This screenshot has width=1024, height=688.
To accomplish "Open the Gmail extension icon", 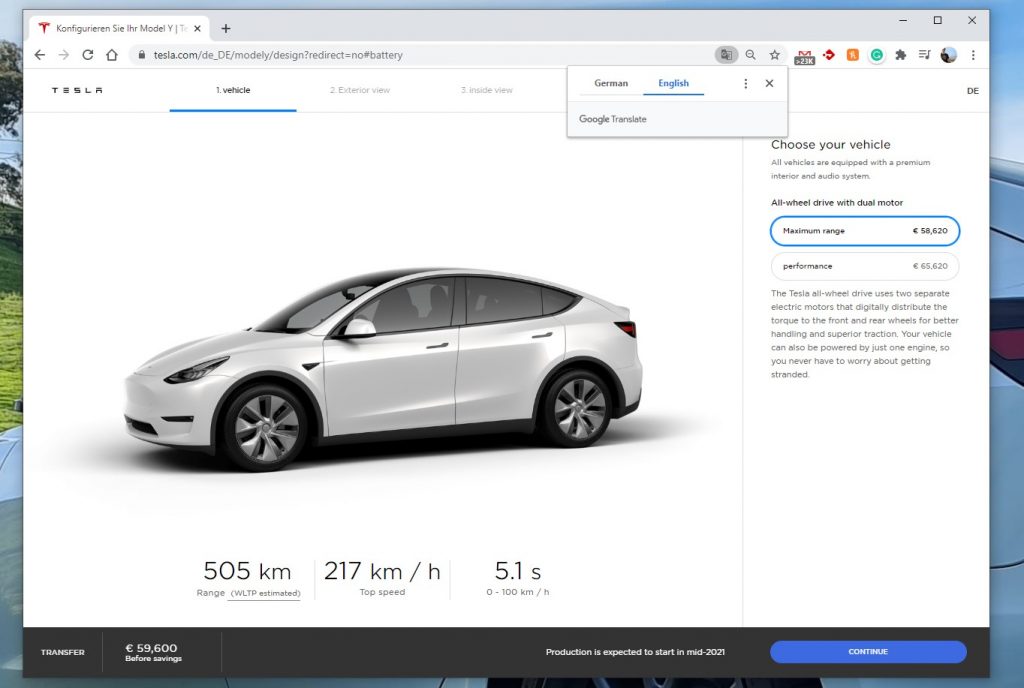I will point(804,56).
